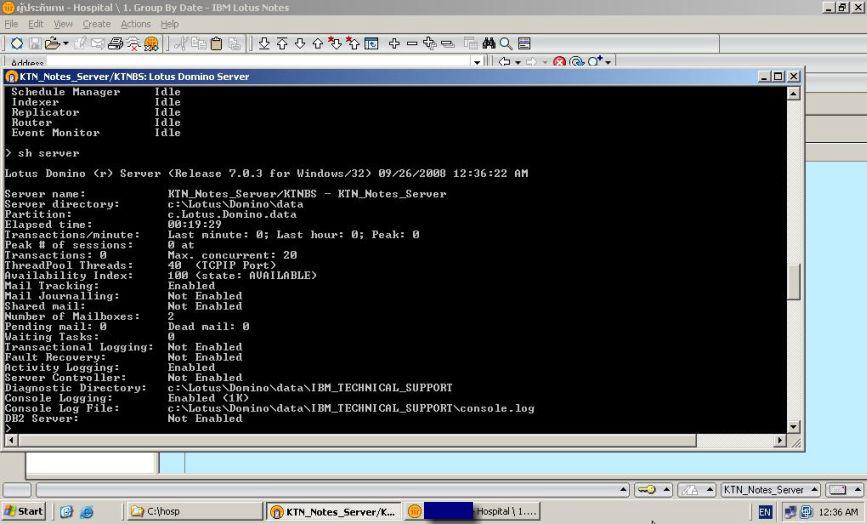The width and height of the screenshot is (867, 524).
Task: Open the Go Back history dropdown arrow
Action: (518, 62)
